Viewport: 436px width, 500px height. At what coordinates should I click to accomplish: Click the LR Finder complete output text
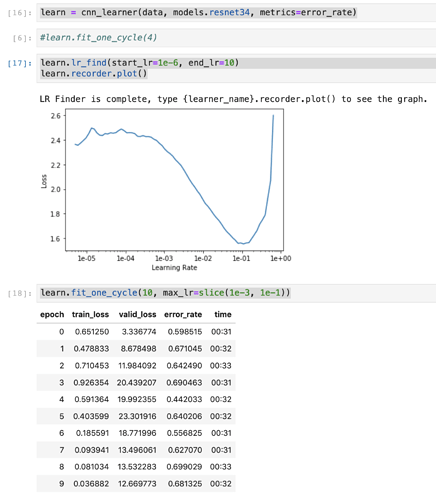coord(233,99)
